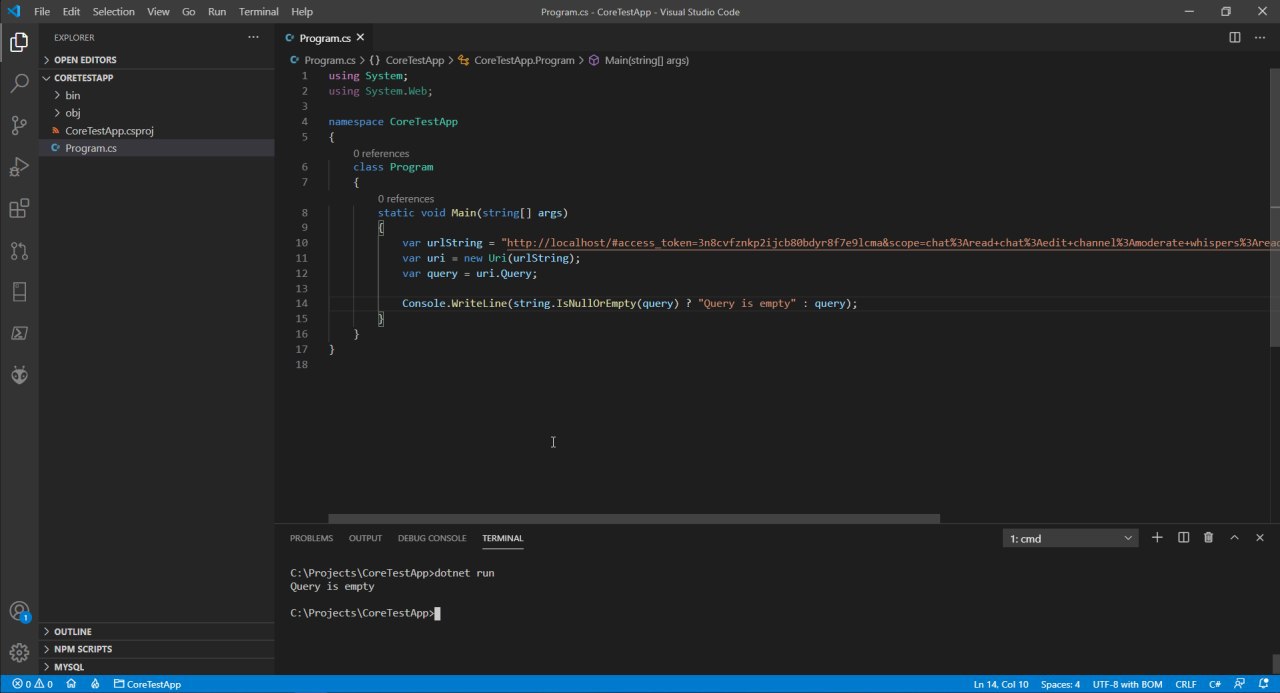The width and height of the screenshot is (1280, 693).
Task: Open the Edit menu
Action: 71,12
